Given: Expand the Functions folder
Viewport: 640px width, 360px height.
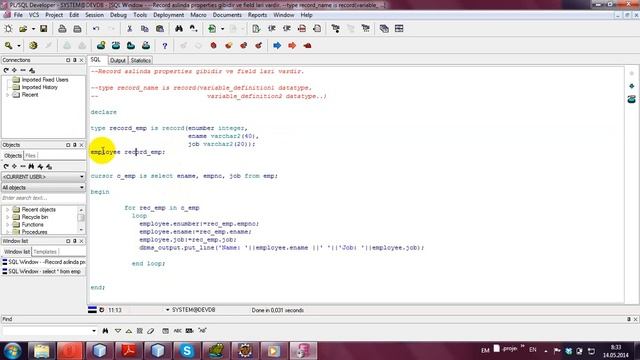Looking at the screenshot, I should (7, 224).
